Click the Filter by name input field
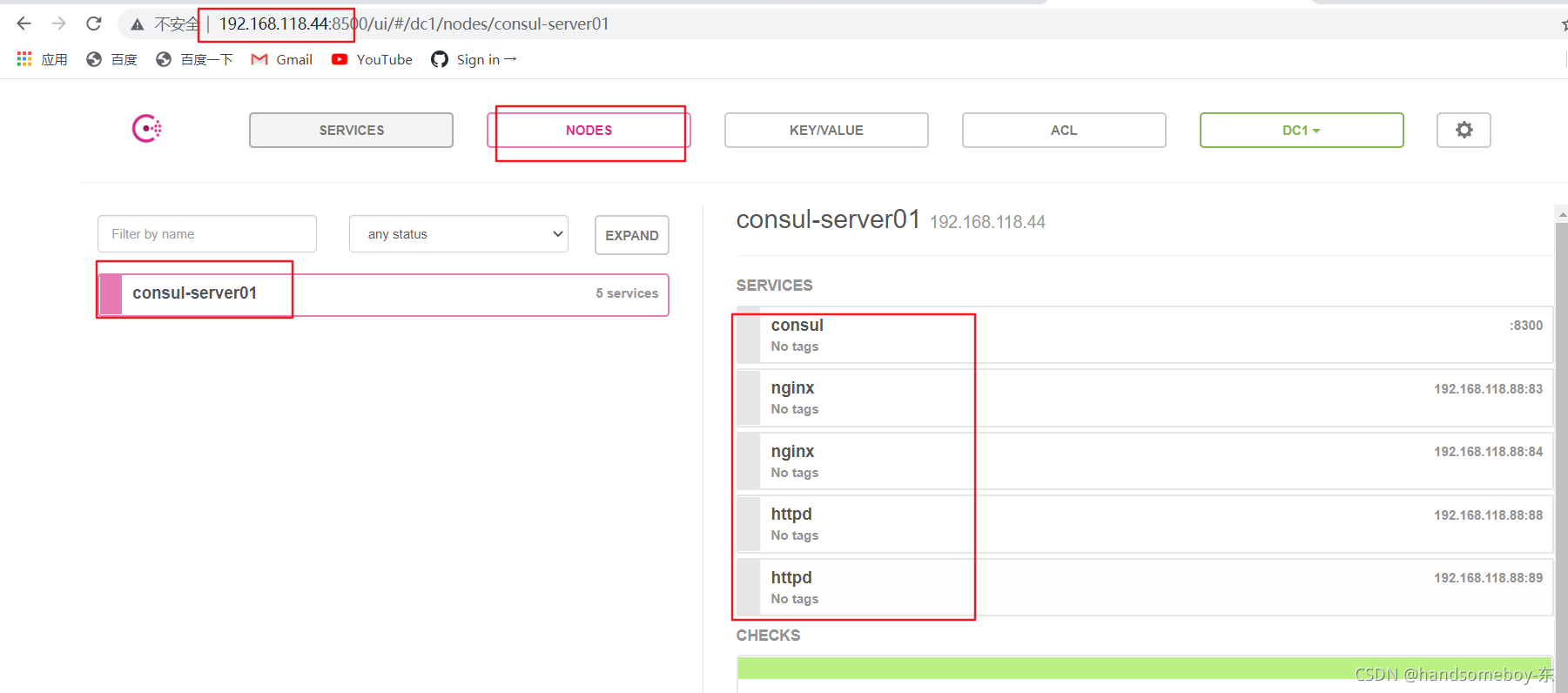Screen dimensions: 1568x693 pyautogui.click(x=207, y=234)
